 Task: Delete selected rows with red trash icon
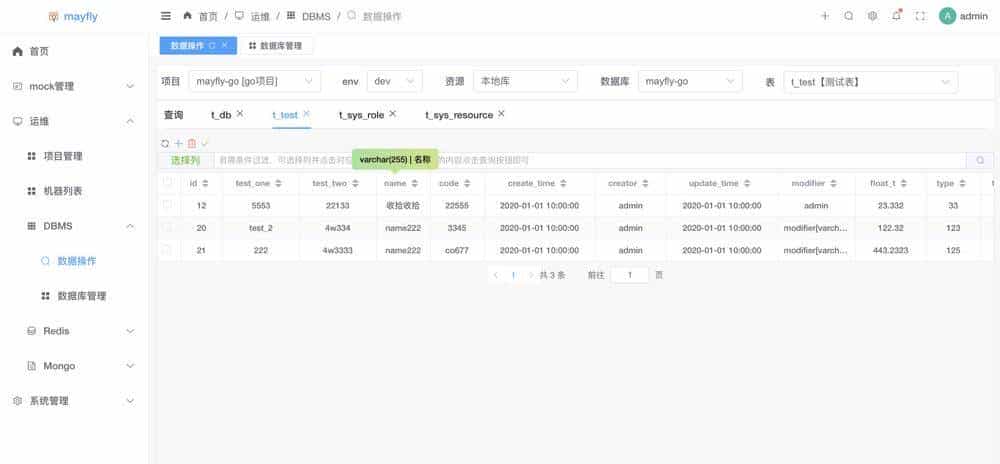point(192,144)
